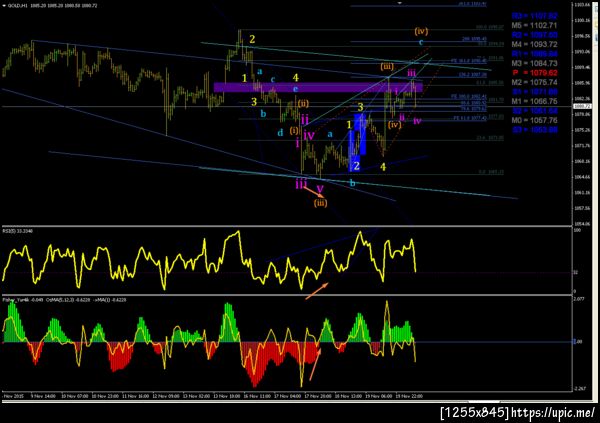Click the cyan 'e' wave label
The height and width of the screenshot is (423, 600).
(295, 89)
